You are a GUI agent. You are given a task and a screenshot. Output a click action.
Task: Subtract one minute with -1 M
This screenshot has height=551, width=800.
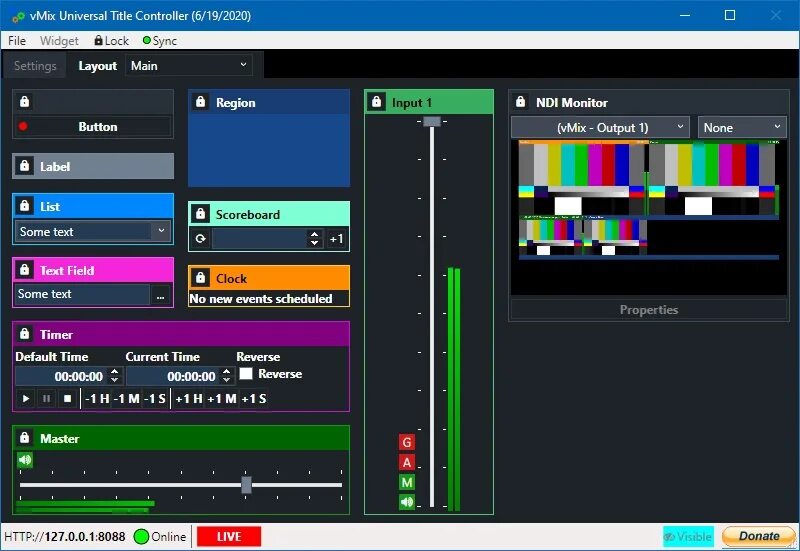pyautogui.click(x=127, y=398)
